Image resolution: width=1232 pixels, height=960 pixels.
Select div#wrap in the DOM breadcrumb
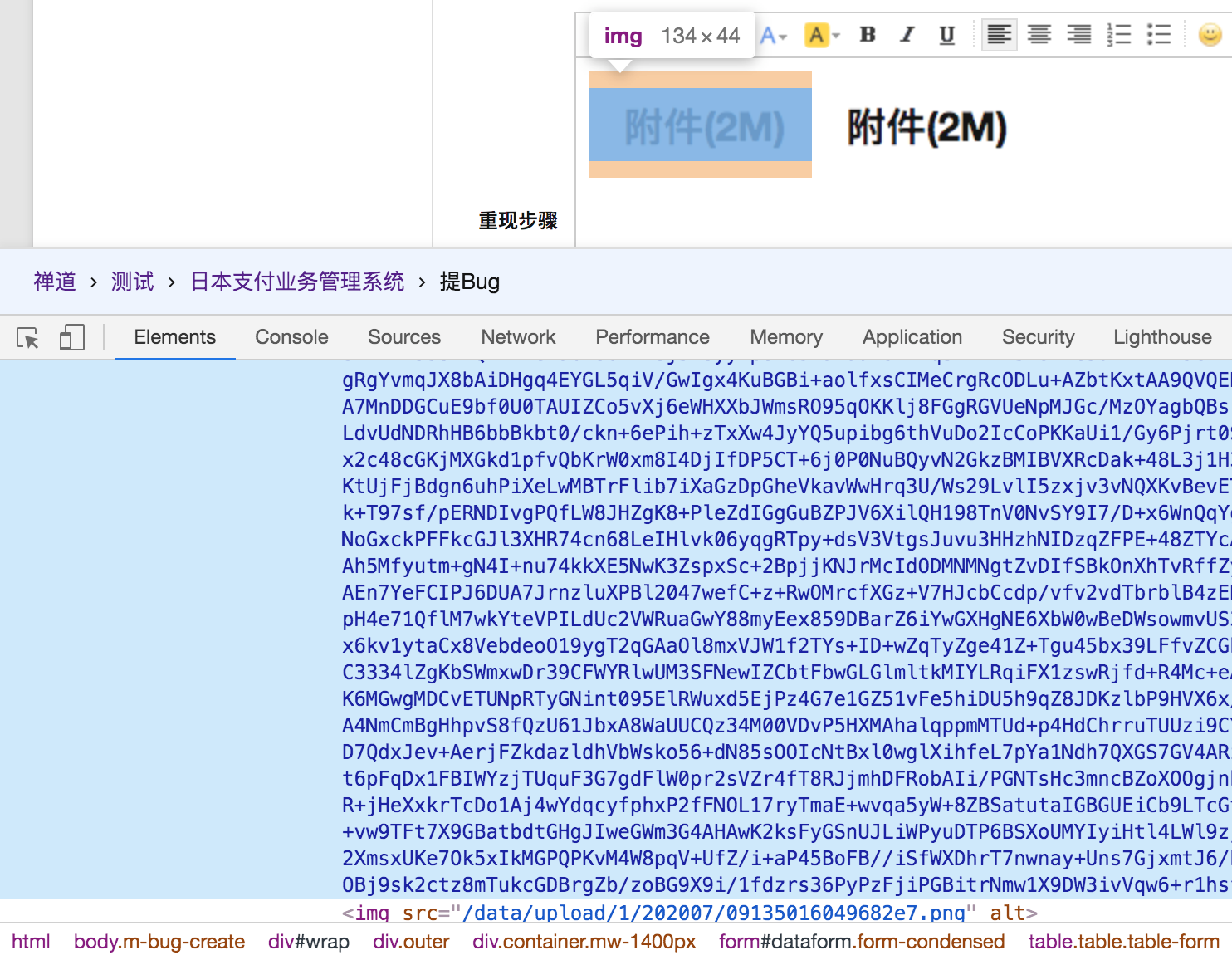click(309, 942)
